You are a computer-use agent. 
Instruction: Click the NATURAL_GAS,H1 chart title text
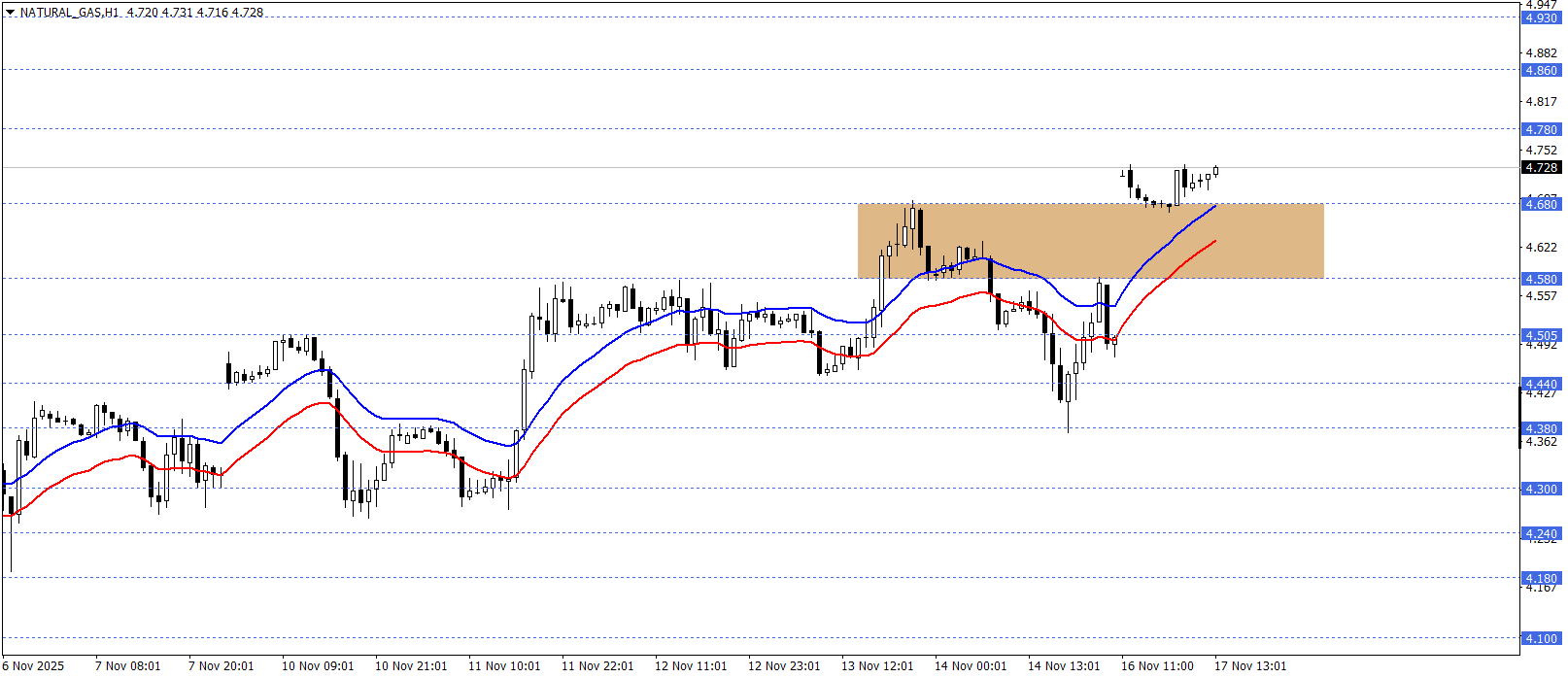pyautogui.click(x=69, y=13)
